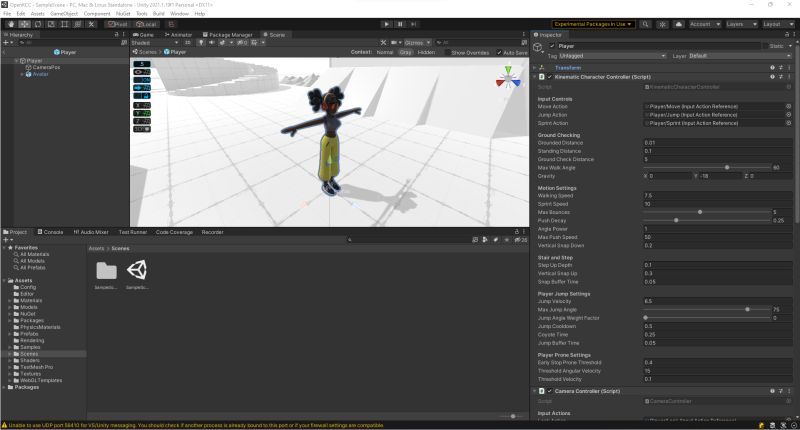This screenshot has height=430, width=800.
Task: Open Kinematic Character Controller help icon
Action: tap(772, 77)
